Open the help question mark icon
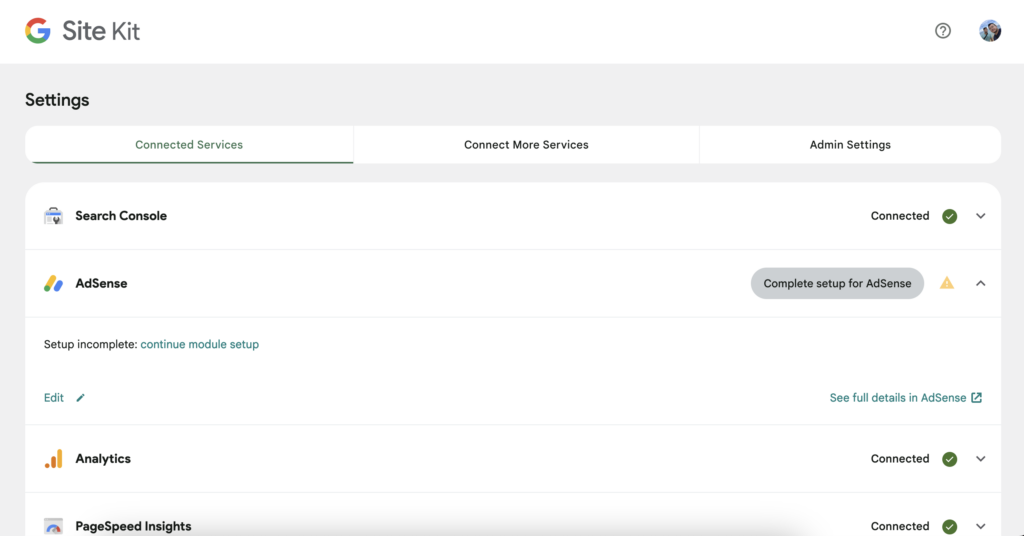Screen dimensions: 1024x536 pyautogui.click(x=943, y=31)
